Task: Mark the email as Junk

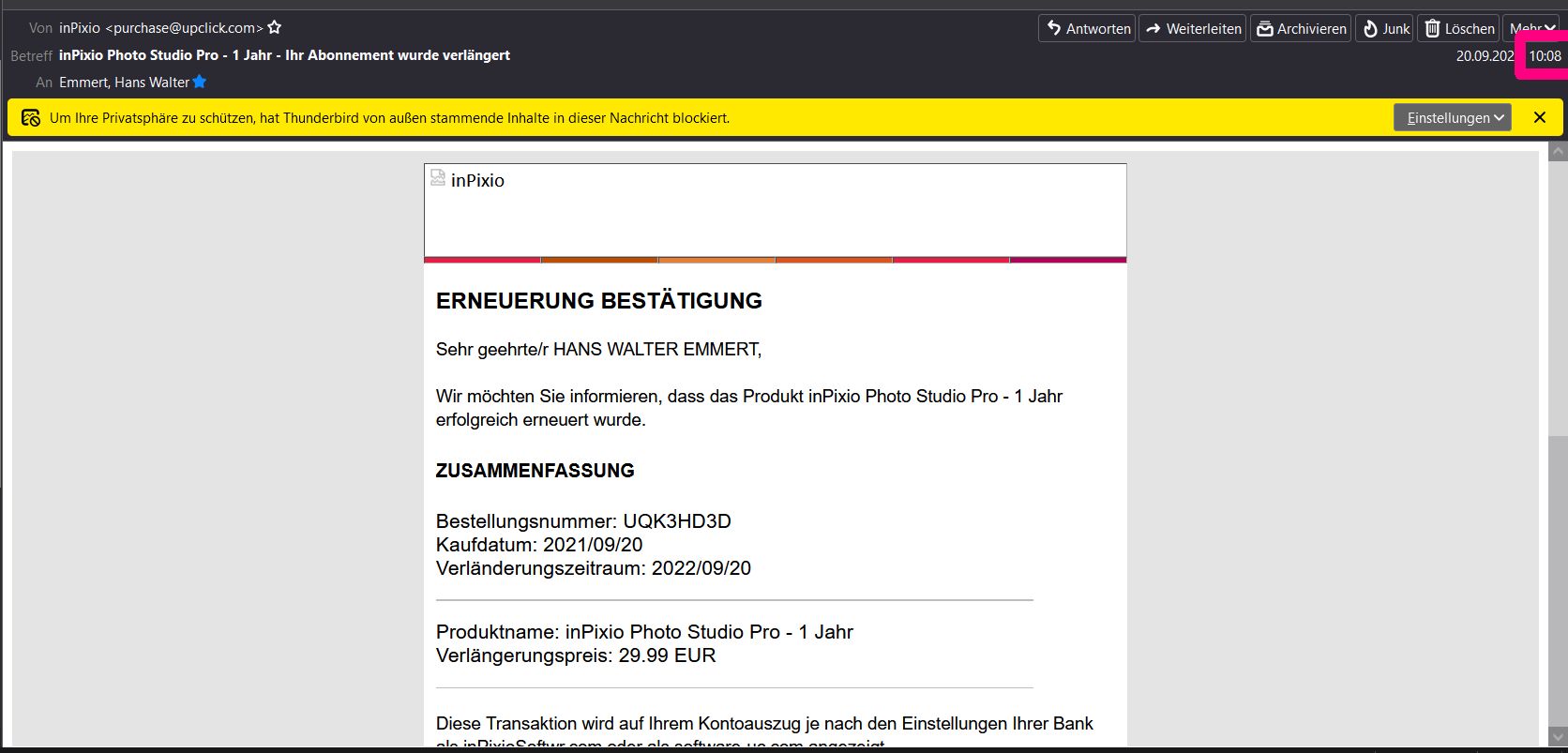Action: pos(1384,28)
